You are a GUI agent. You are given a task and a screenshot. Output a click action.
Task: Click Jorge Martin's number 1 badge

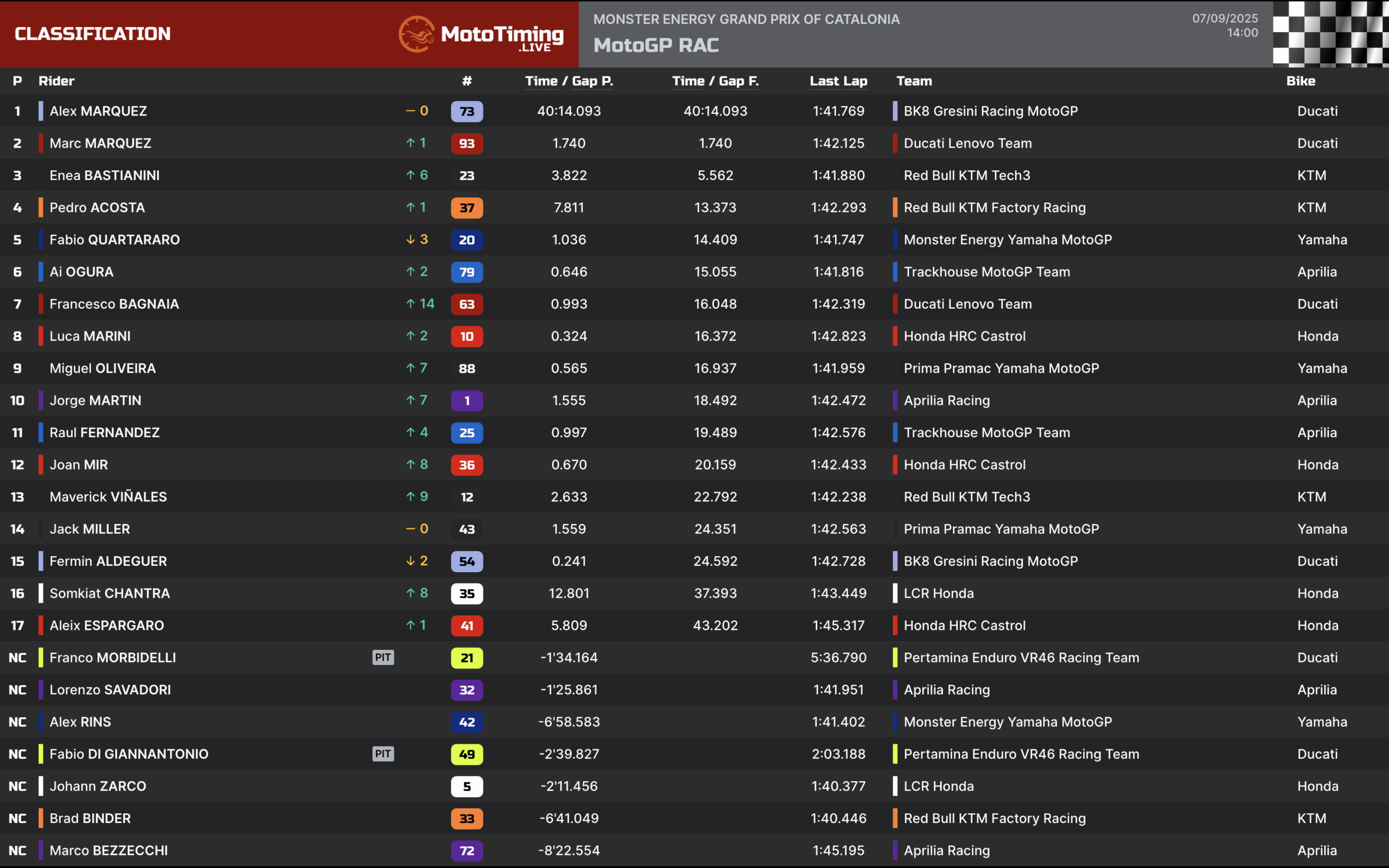[467, 401]
